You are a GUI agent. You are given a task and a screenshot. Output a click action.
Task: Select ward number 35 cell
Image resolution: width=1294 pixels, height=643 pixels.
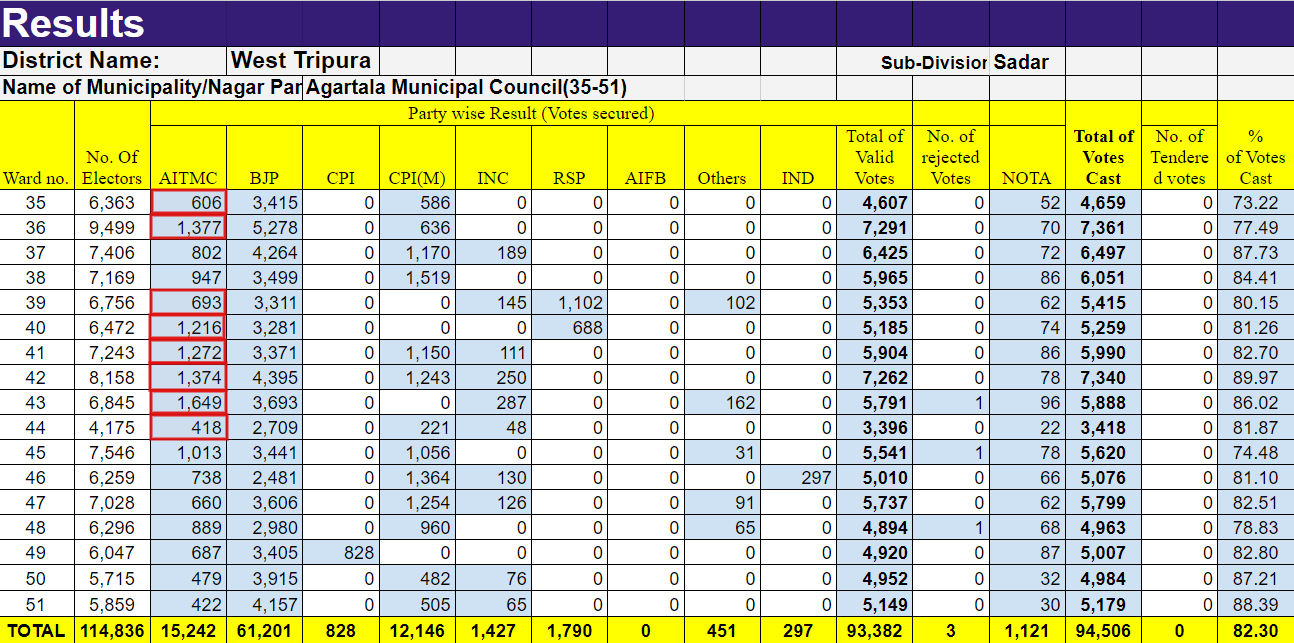[37, 203]
